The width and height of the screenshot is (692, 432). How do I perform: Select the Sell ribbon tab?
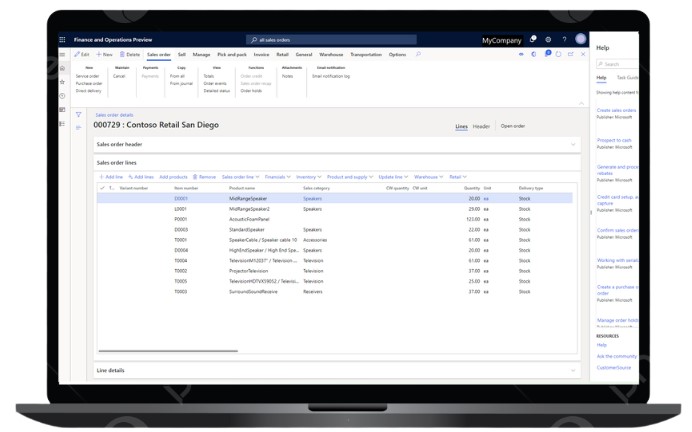click(181, 55)
